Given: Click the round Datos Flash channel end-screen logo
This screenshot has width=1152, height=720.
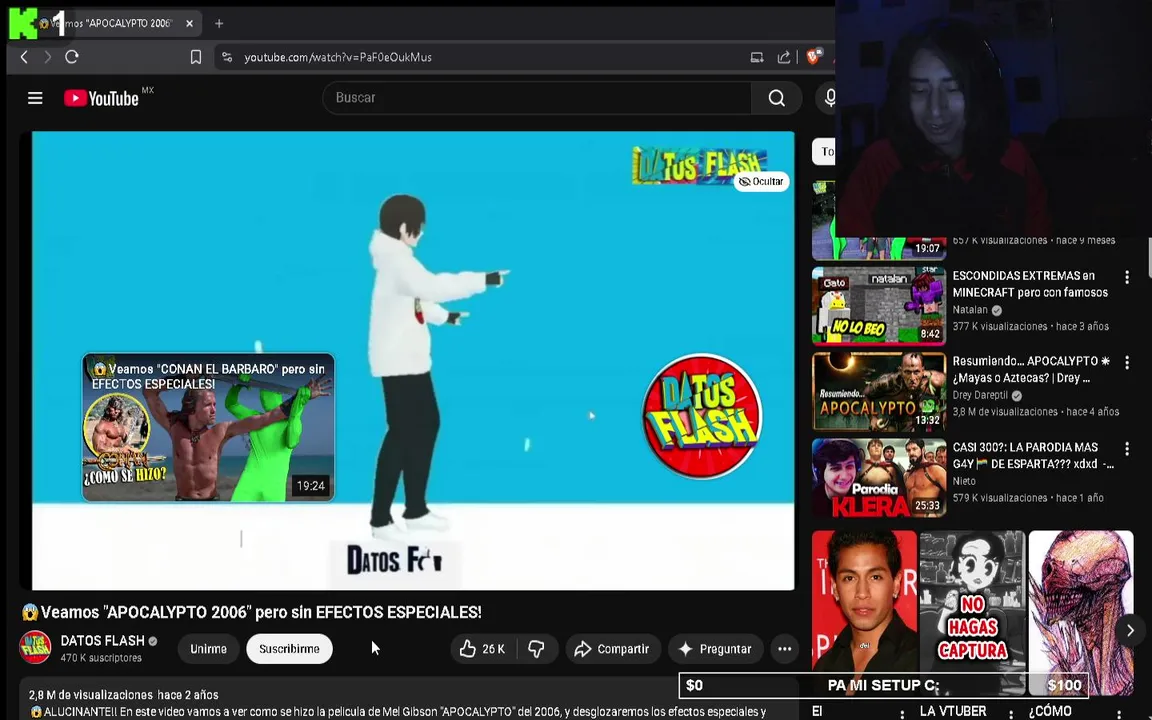Looking at the screenshot, I should [x=702, y=416].
